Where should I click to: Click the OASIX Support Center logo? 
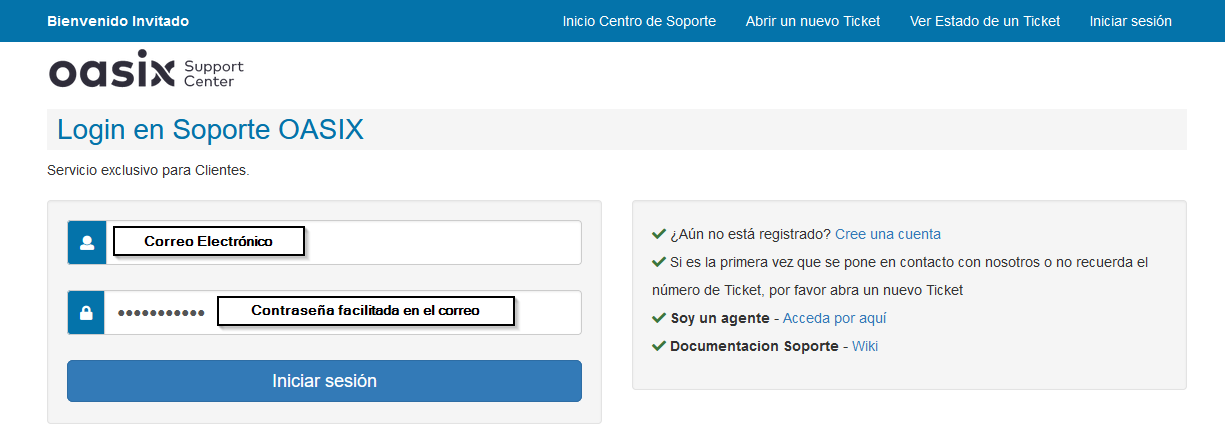pos(146,70)
